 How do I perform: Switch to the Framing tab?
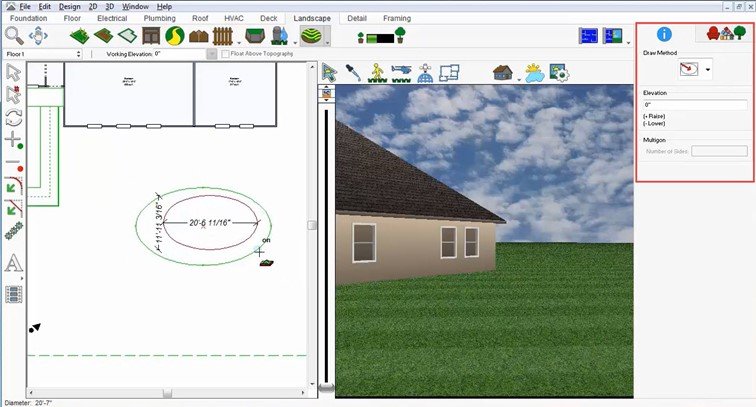(x=397, y=18)
